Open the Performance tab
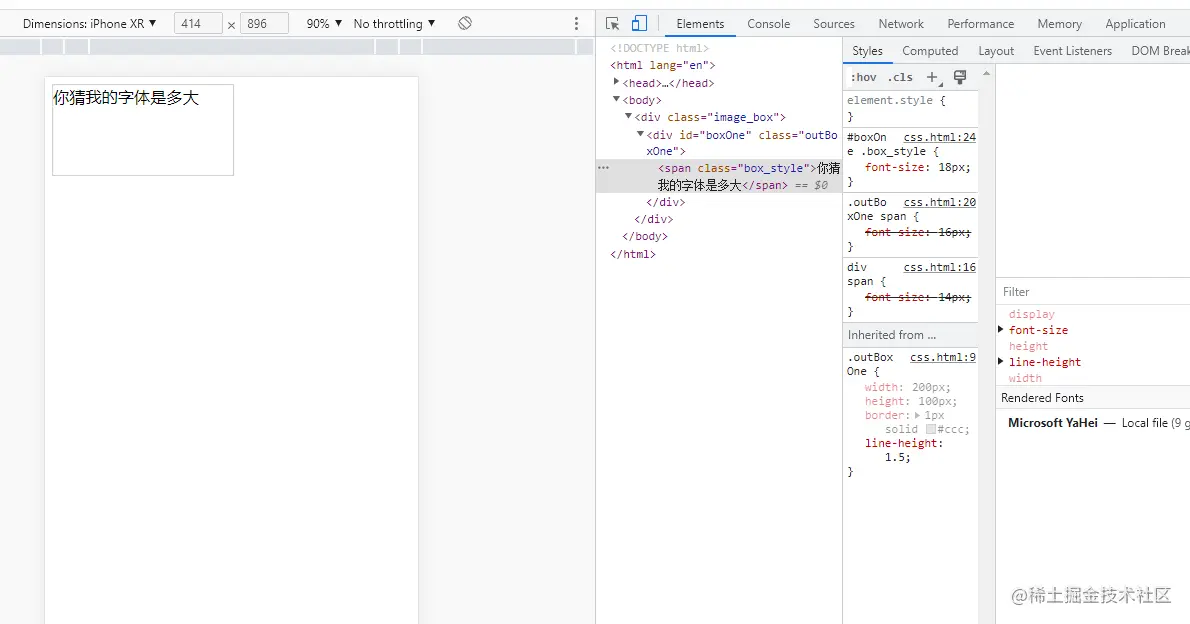Viewport: 1190px width, 624px height. (981, 24)
